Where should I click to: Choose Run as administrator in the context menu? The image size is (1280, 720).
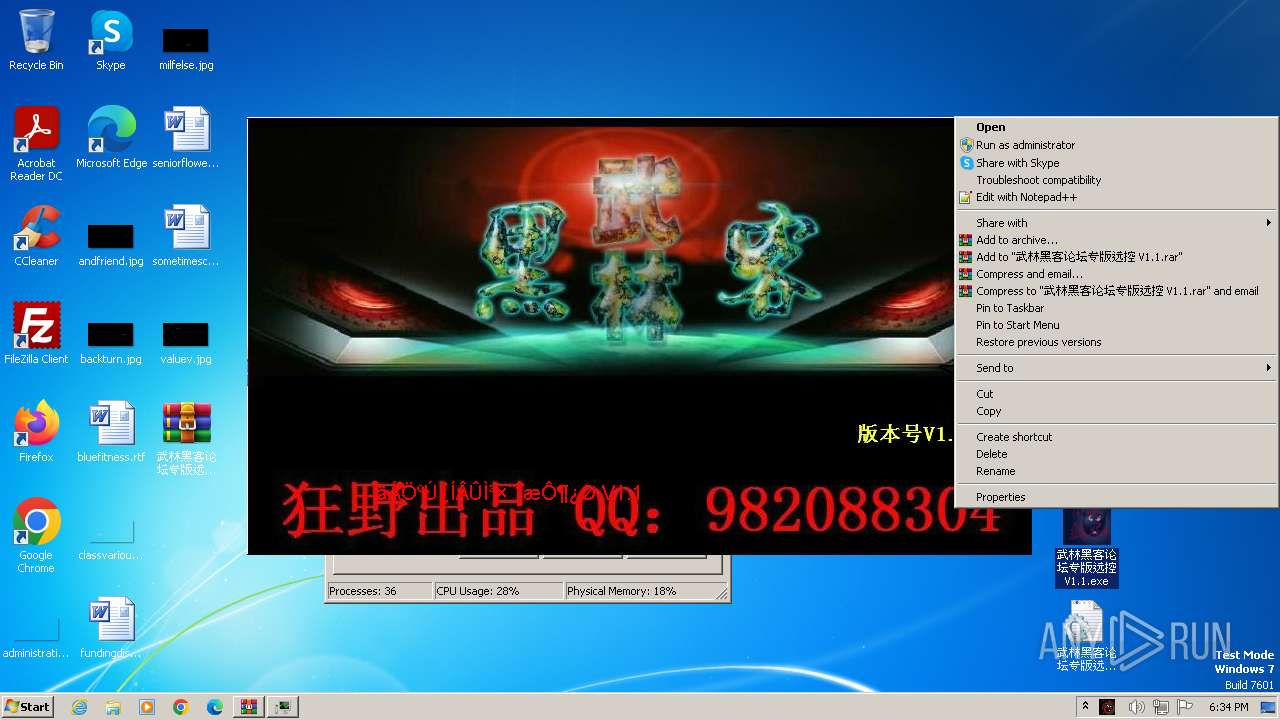pyautogui.click(x=1115, y=145)
